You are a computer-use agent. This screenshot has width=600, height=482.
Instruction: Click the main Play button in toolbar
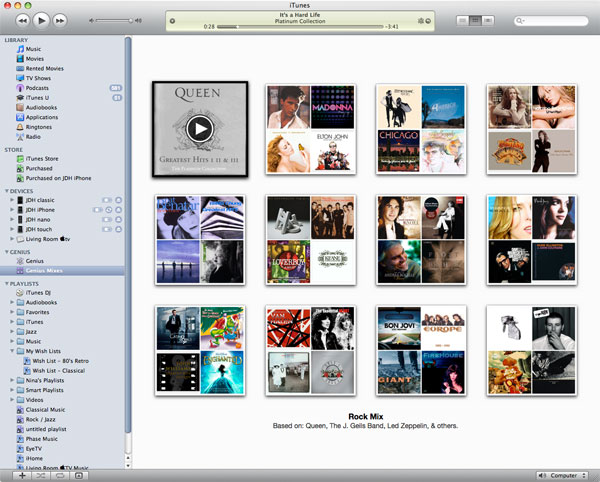pyautogui.click(x=41, y=20)
